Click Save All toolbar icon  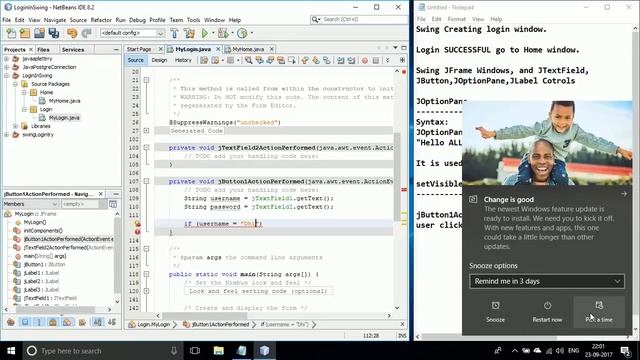click(x=53, y=33)
